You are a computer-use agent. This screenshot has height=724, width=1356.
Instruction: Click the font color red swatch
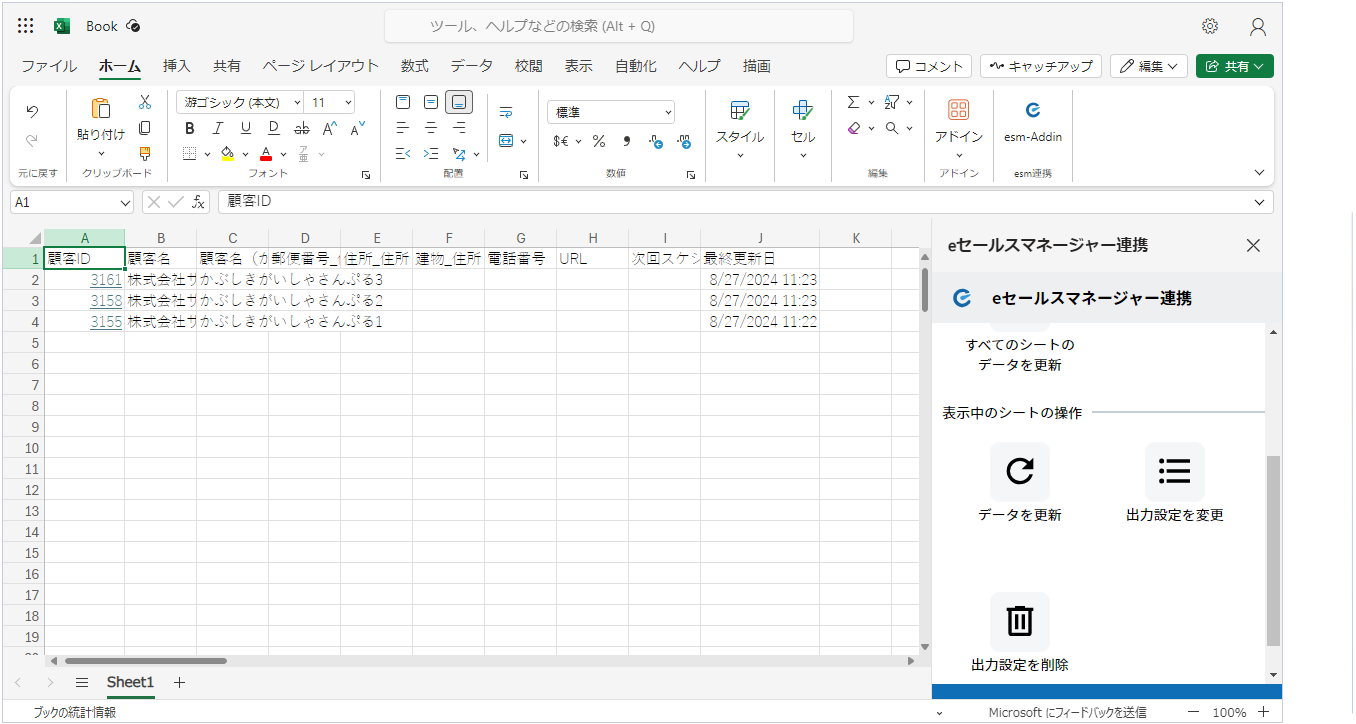266,154
